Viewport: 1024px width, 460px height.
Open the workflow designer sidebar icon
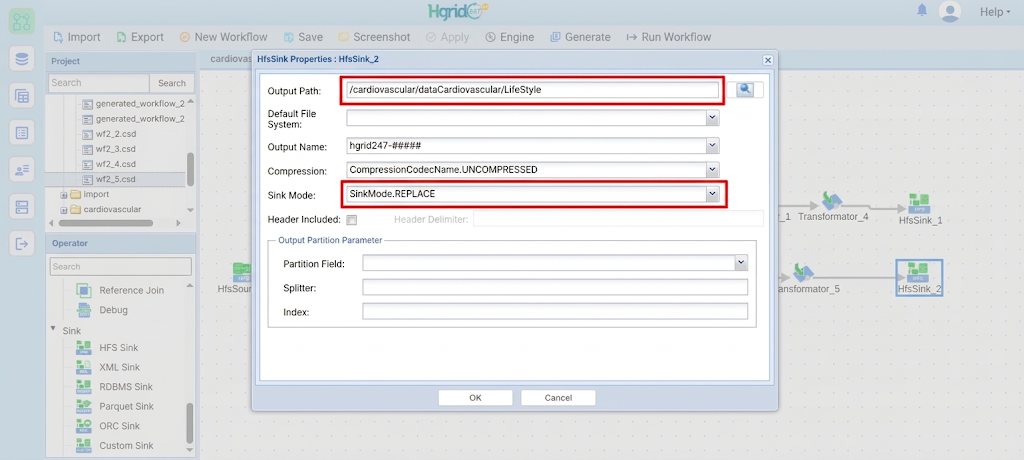tap(22, 22)
